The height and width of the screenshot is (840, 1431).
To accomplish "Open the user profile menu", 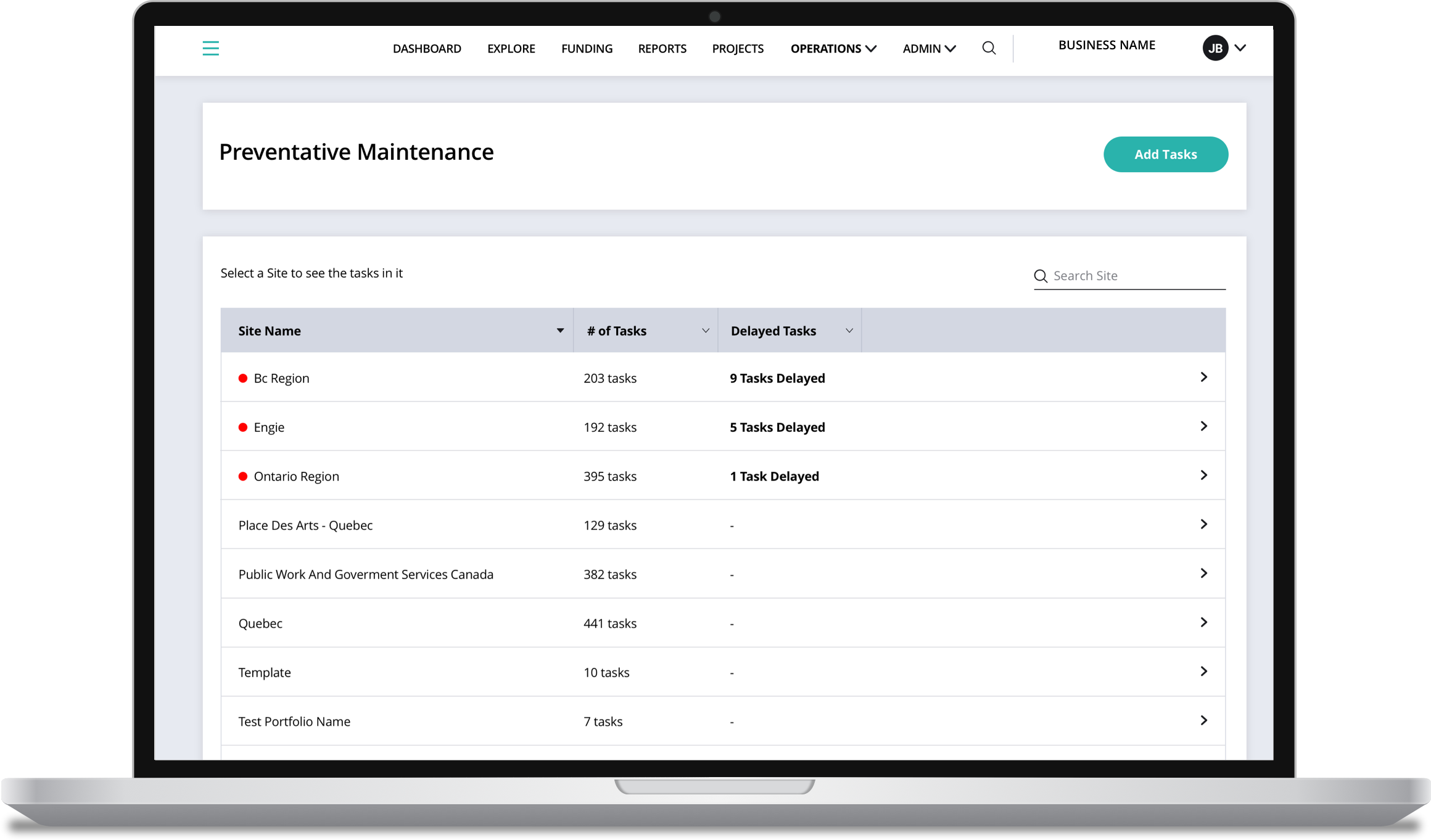I will pos(1224,47).
